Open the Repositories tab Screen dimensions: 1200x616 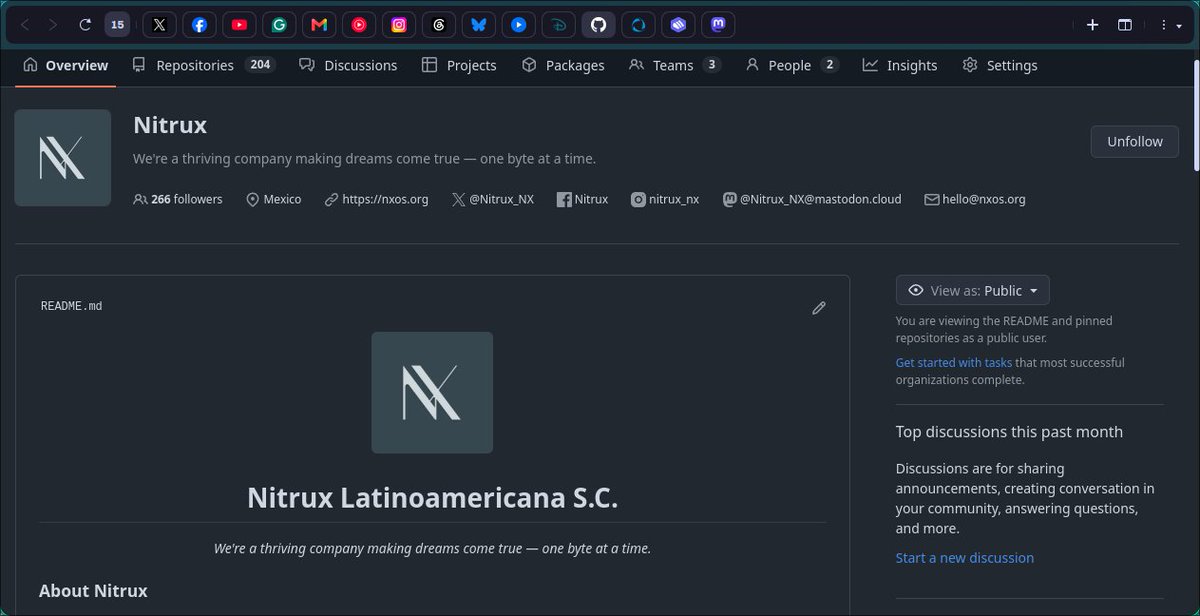(x=203, y=65)
